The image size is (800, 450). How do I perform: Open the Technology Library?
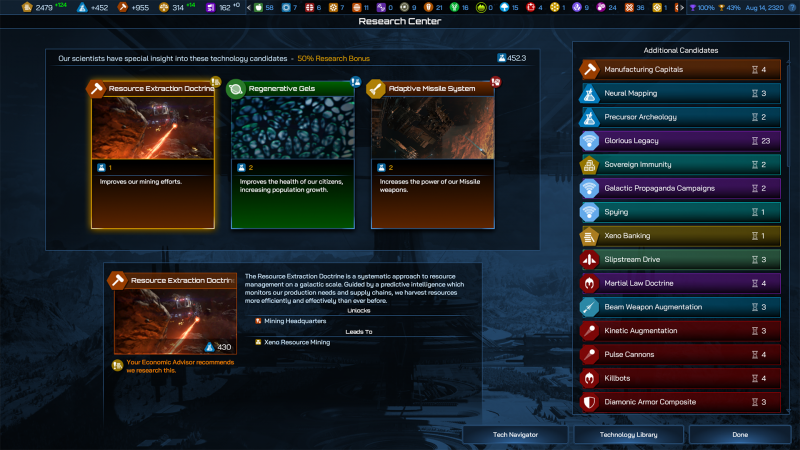coord(628,435)
